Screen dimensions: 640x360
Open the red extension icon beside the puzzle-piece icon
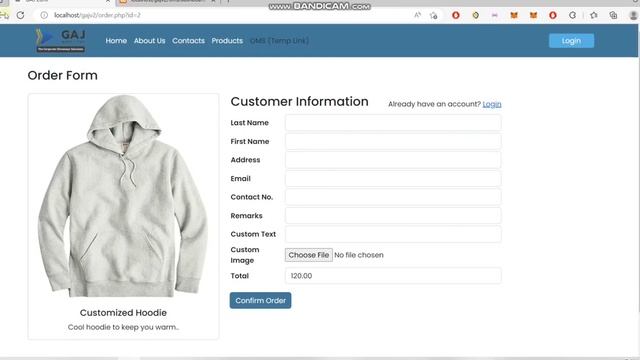553,15
